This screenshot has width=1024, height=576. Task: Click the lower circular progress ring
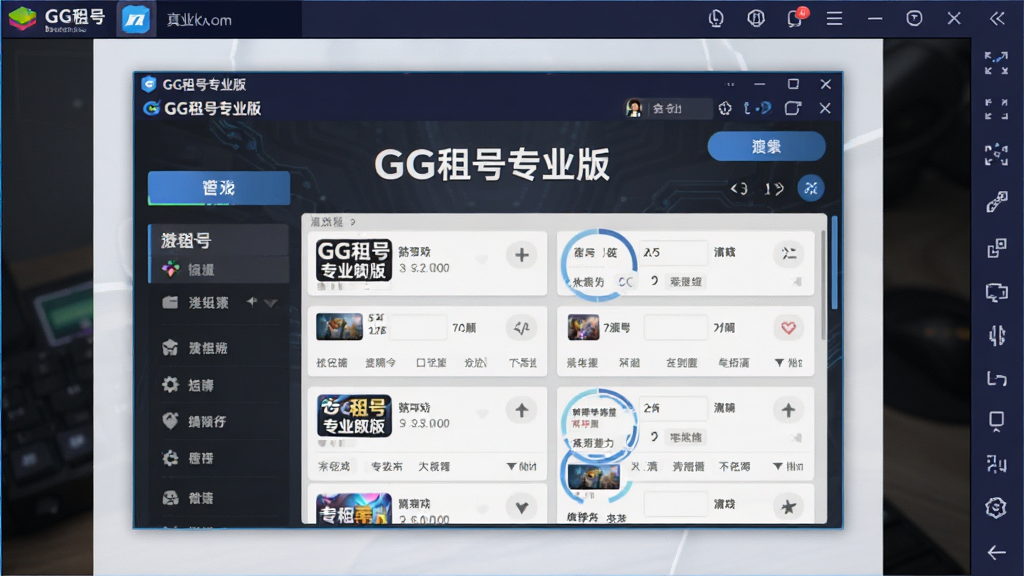[x=600, y=424]
